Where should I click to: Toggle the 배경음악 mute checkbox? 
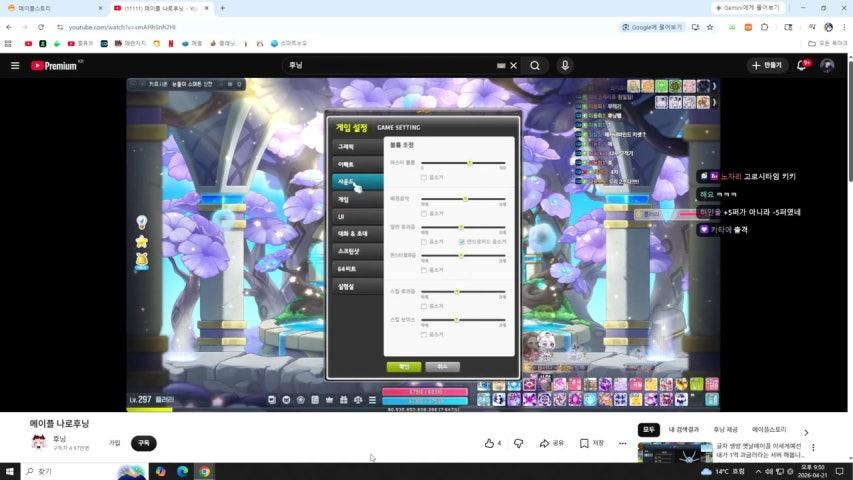coord(424,213)
